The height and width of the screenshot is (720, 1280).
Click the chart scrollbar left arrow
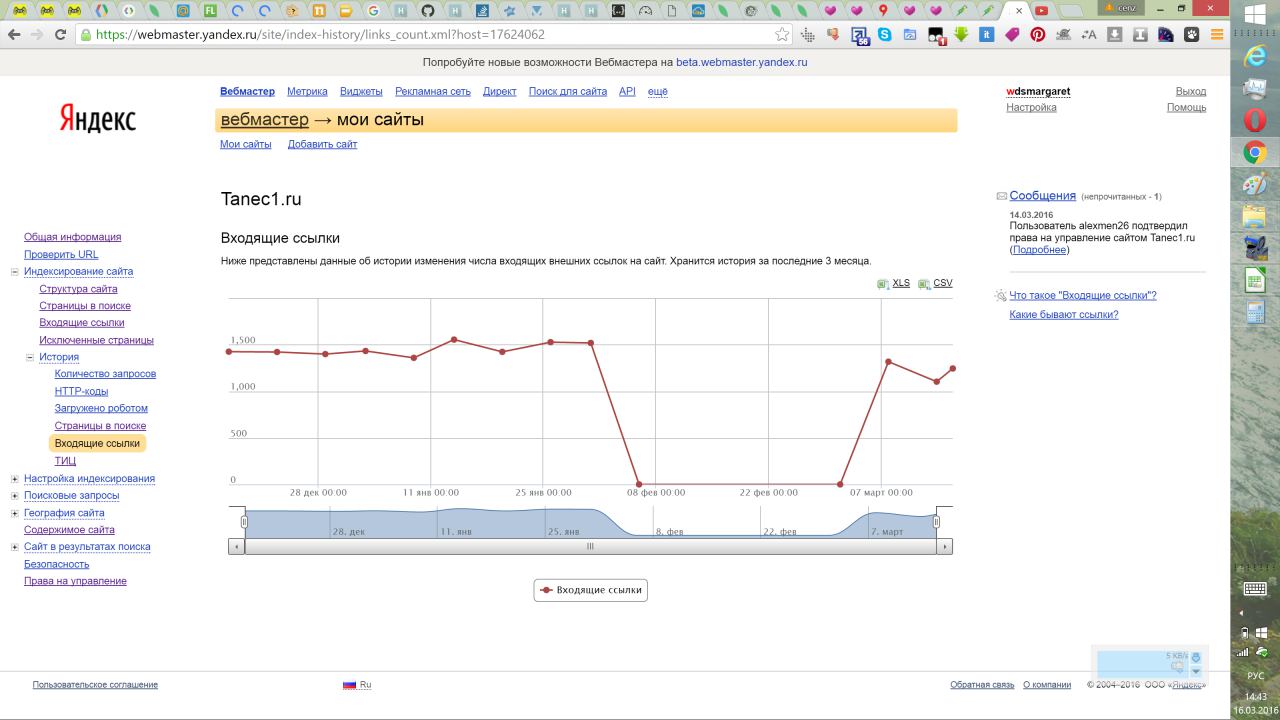(236, 547)
